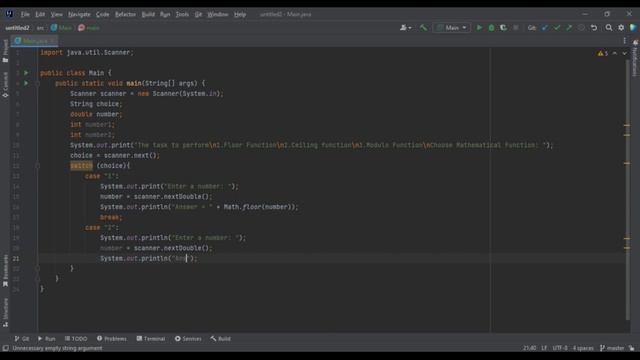This screenshot has width=640, height=360.
Task: Open the File menu
Action: pos(25,14)
